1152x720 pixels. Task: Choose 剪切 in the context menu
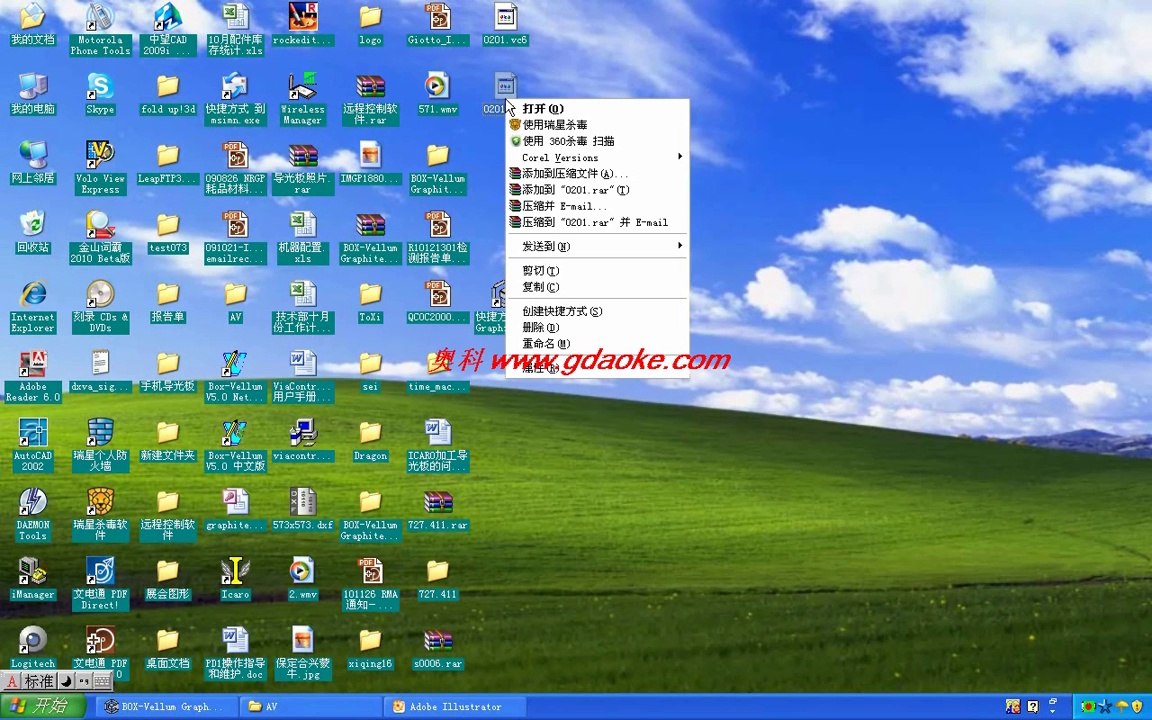(x=597, y=270)
